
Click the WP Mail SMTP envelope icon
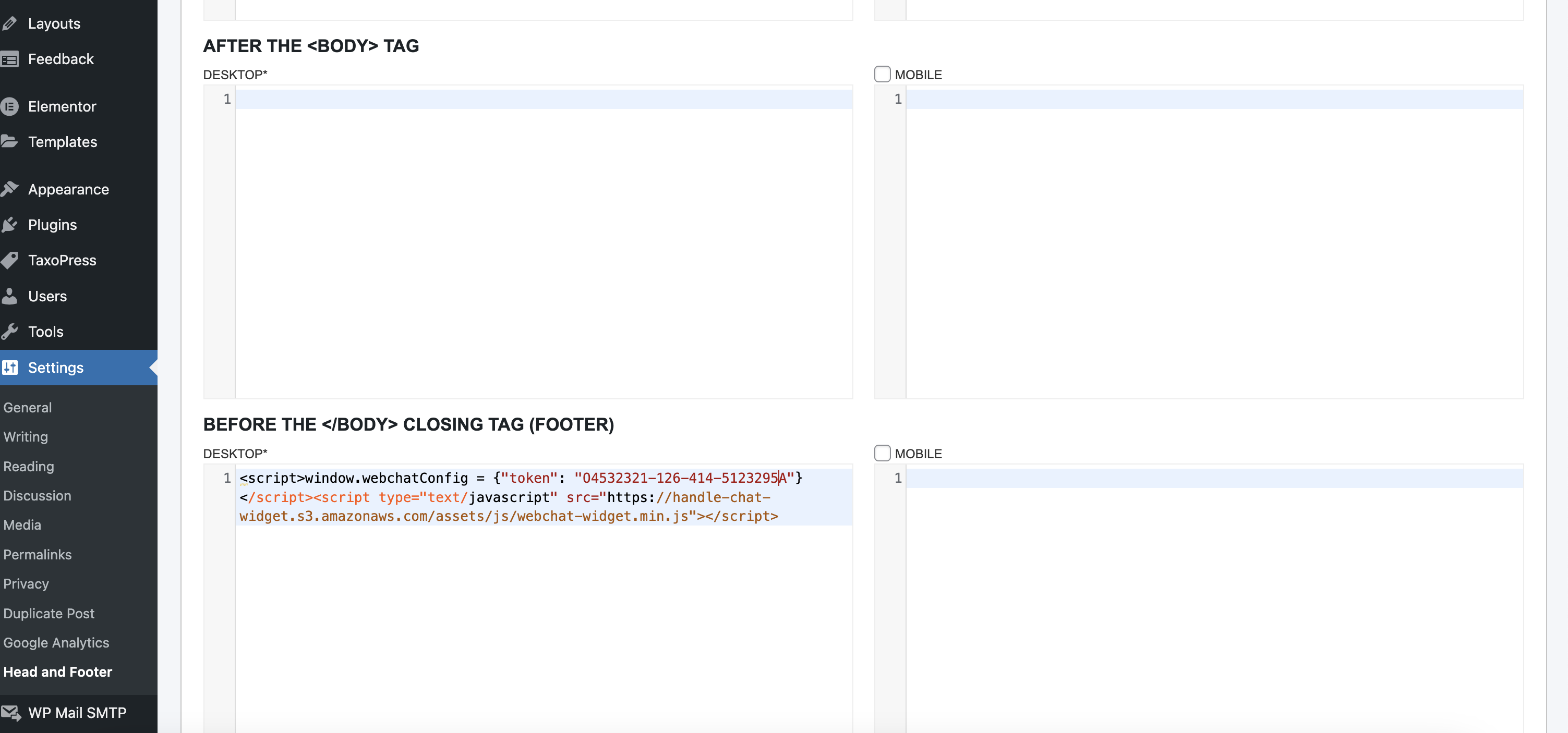point(10,712)
